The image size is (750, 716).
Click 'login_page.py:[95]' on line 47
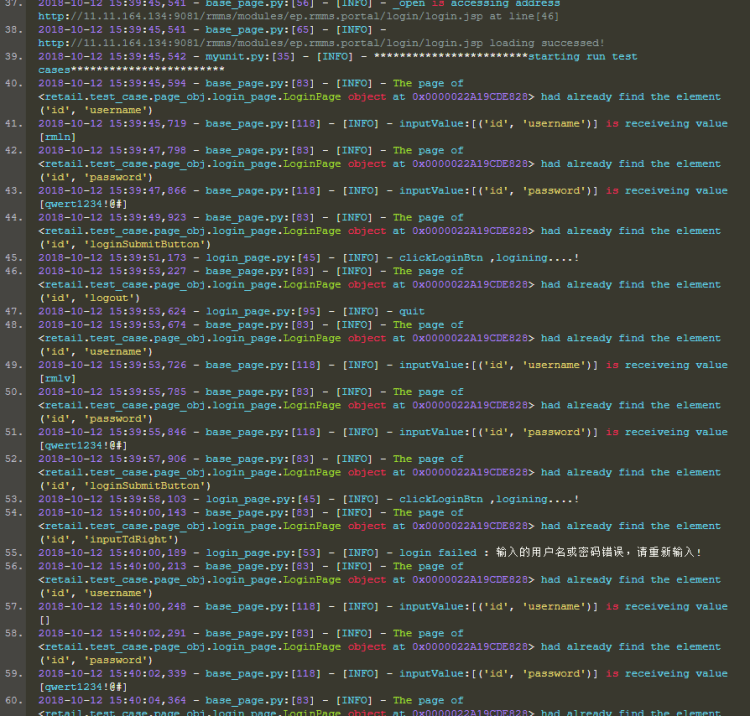[x=263, y=311]
